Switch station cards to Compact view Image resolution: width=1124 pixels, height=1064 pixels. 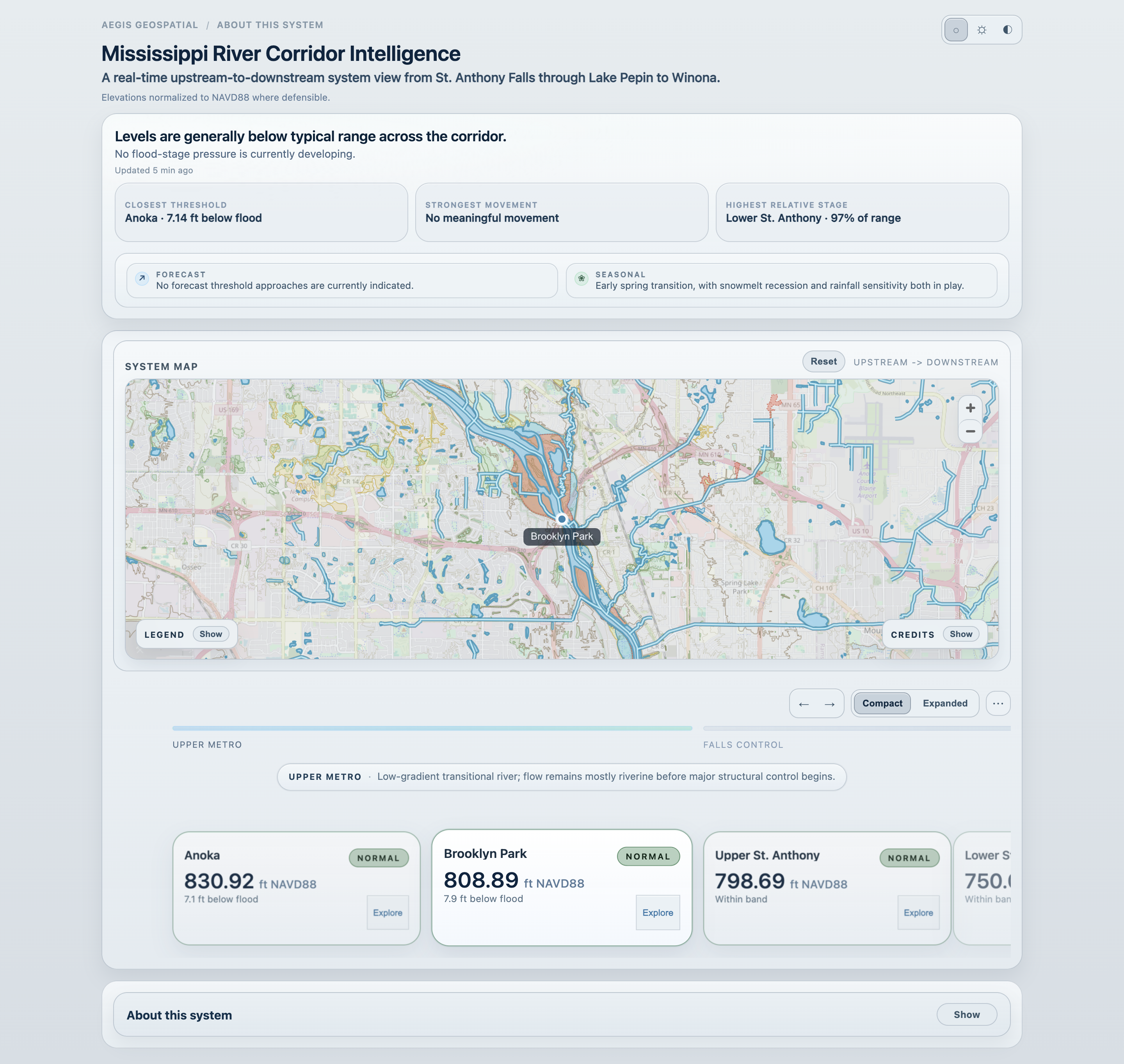coord(882,703)
